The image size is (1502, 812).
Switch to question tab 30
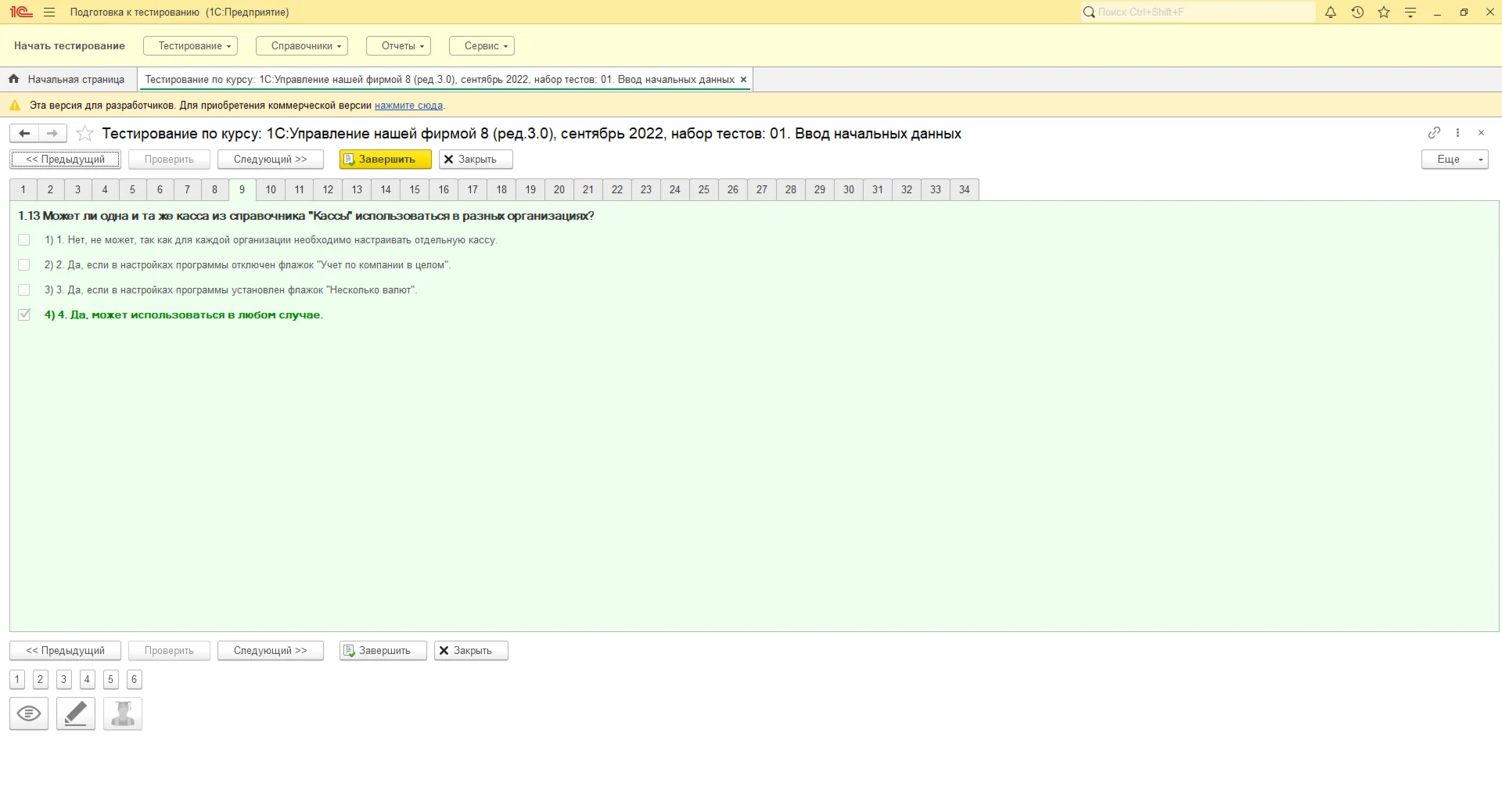coord(849,189)
